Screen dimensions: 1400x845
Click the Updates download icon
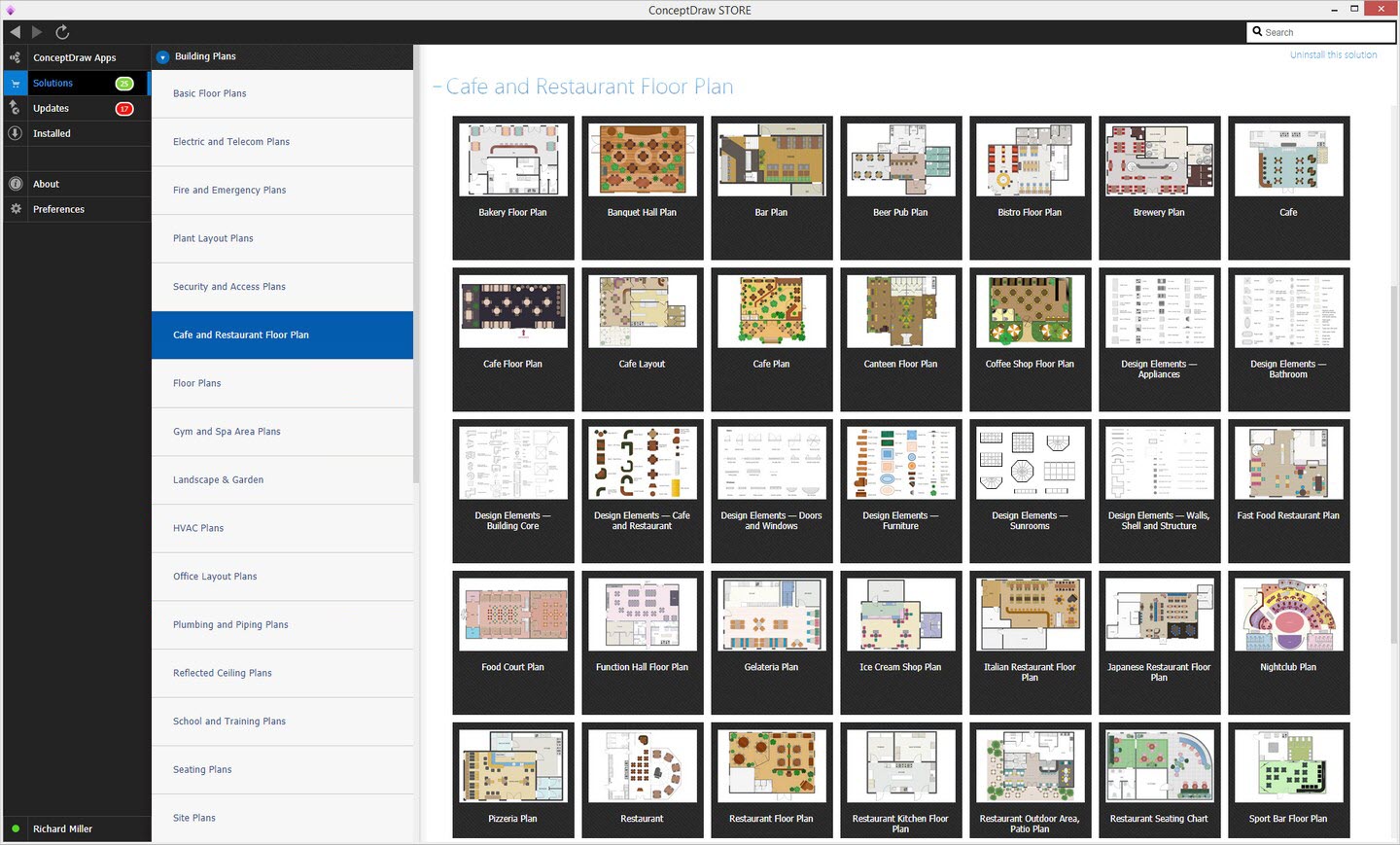pyautogui.click(x=15, y=108)
